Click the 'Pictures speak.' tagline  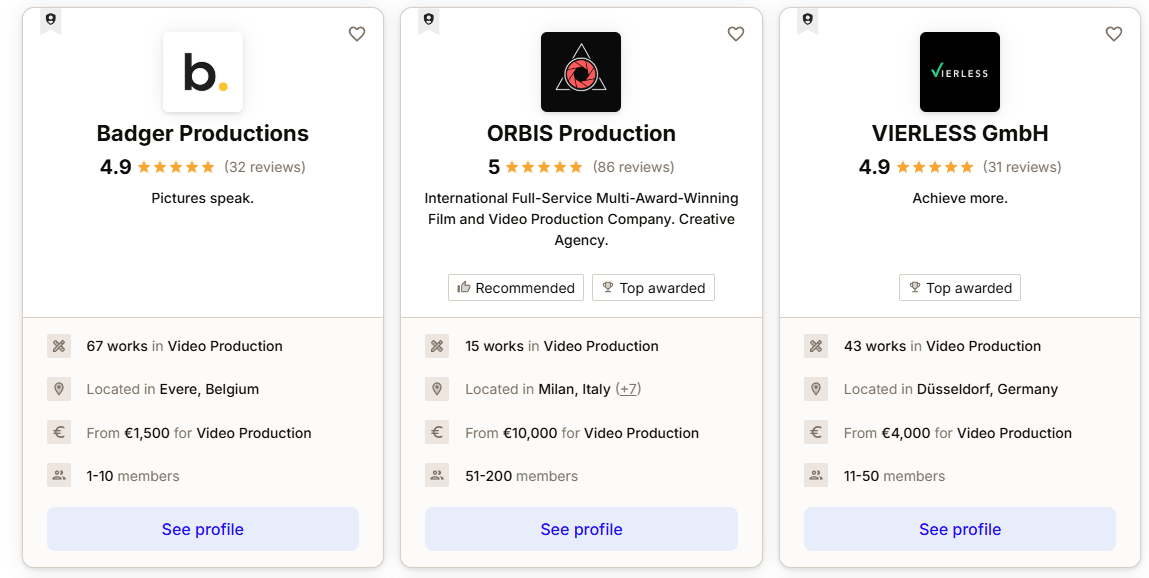coord(203,198)
